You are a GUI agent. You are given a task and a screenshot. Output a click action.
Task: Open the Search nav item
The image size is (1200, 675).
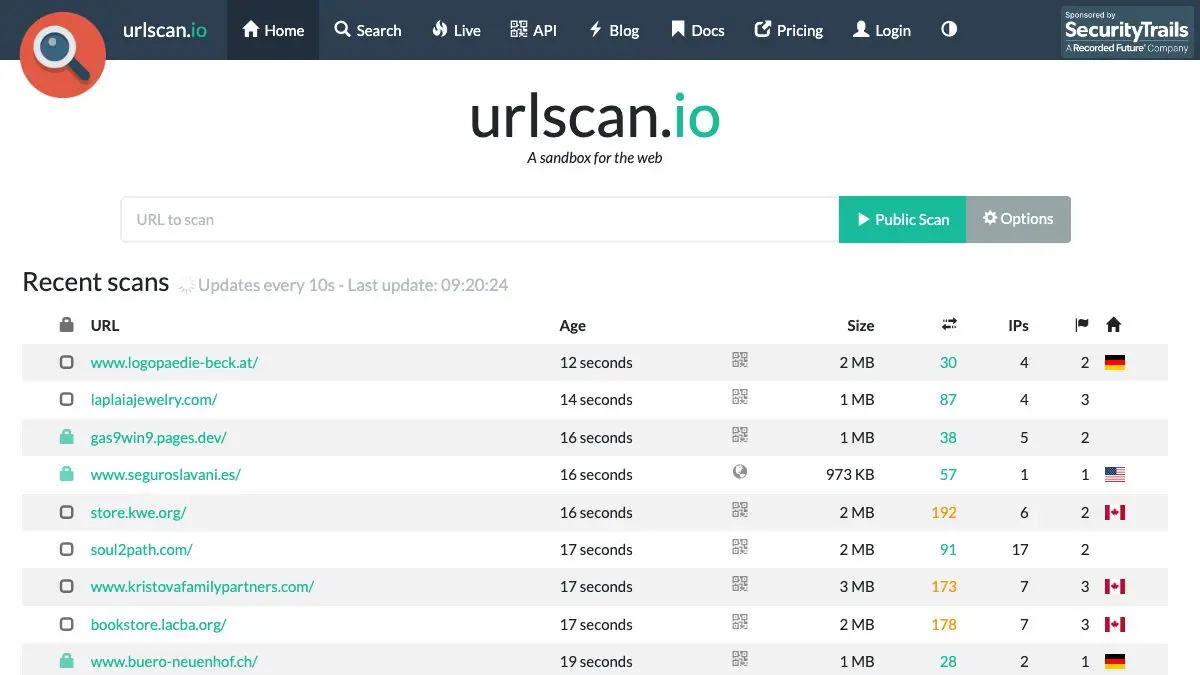(368, 30)
